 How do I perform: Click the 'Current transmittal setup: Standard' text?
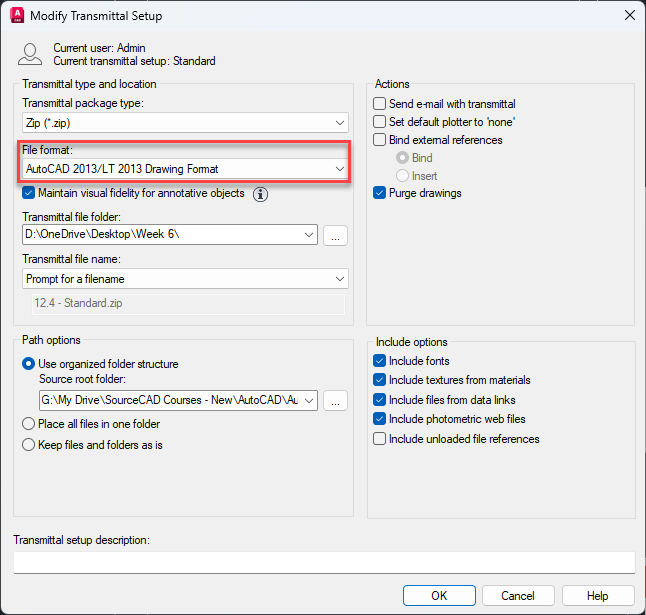click(x=134, y=61)
